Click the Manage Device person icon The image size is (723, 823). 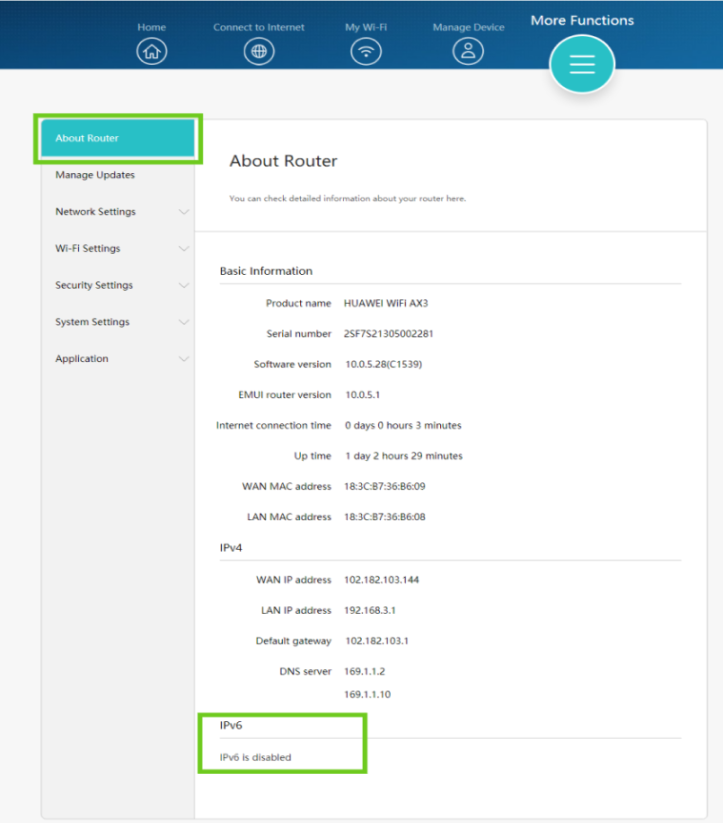click(x=468, y=52)
